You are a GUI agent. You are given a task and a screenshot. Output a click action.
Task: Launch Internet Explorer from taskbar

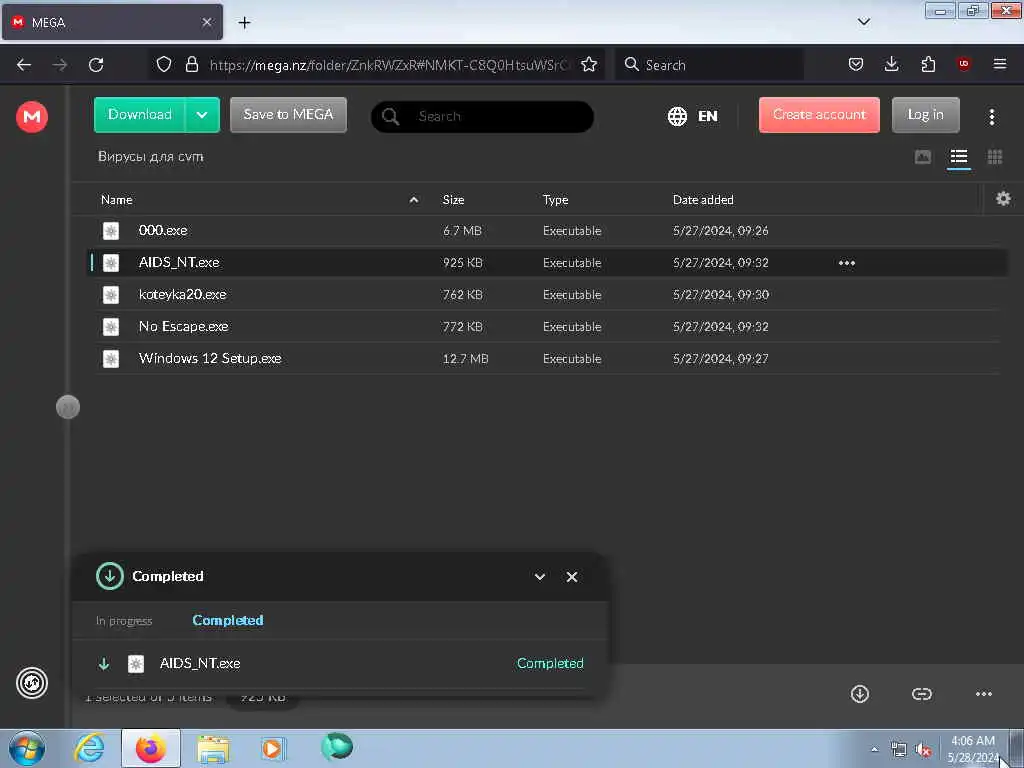89,748
